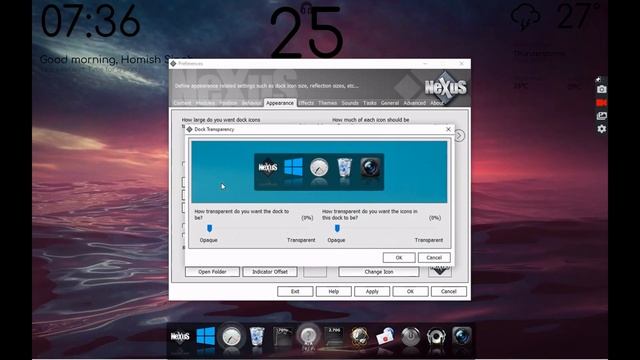Screen dimensions: 640x360
Task: Open the General tab
Action: point(390,103)
